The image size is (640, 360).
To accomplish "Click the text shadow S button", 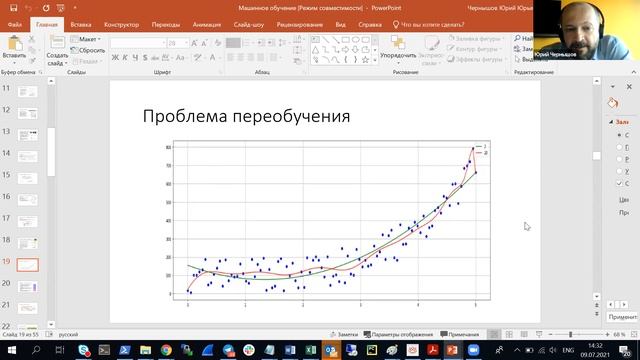I will coord(145,58).
